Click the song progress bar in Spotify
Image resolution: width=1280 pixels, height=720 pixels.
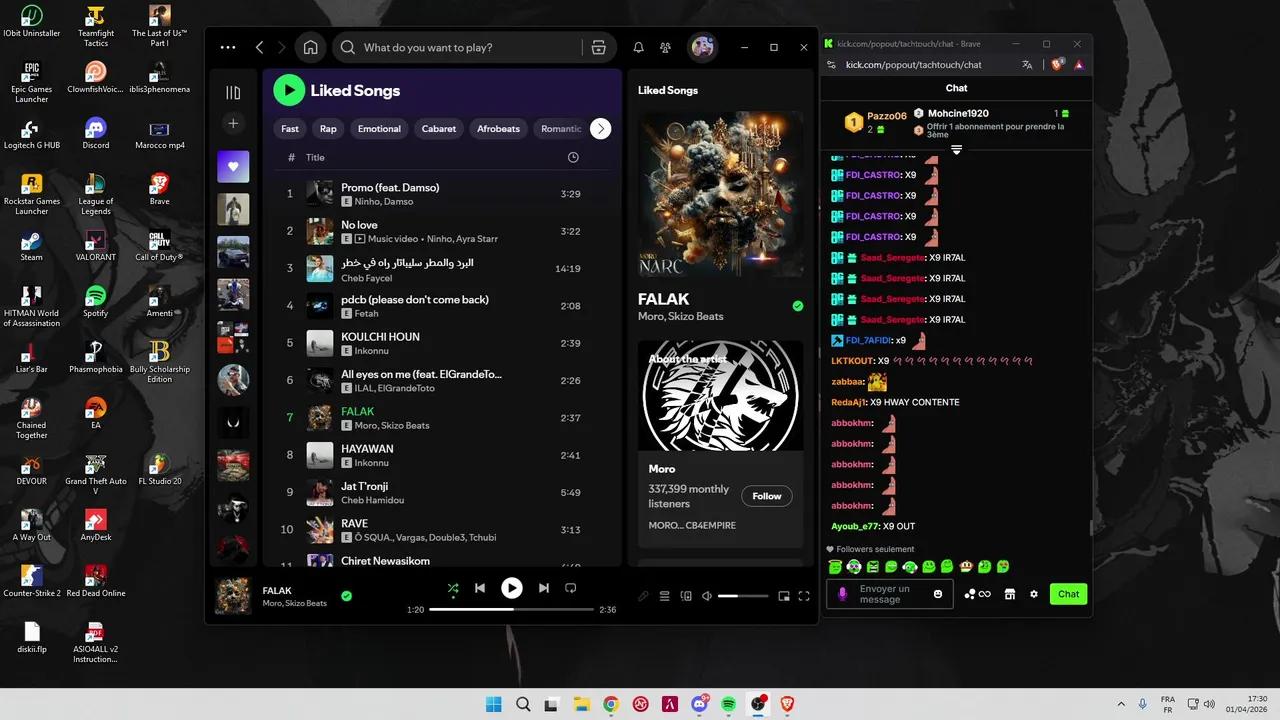(x=511, y=609)
